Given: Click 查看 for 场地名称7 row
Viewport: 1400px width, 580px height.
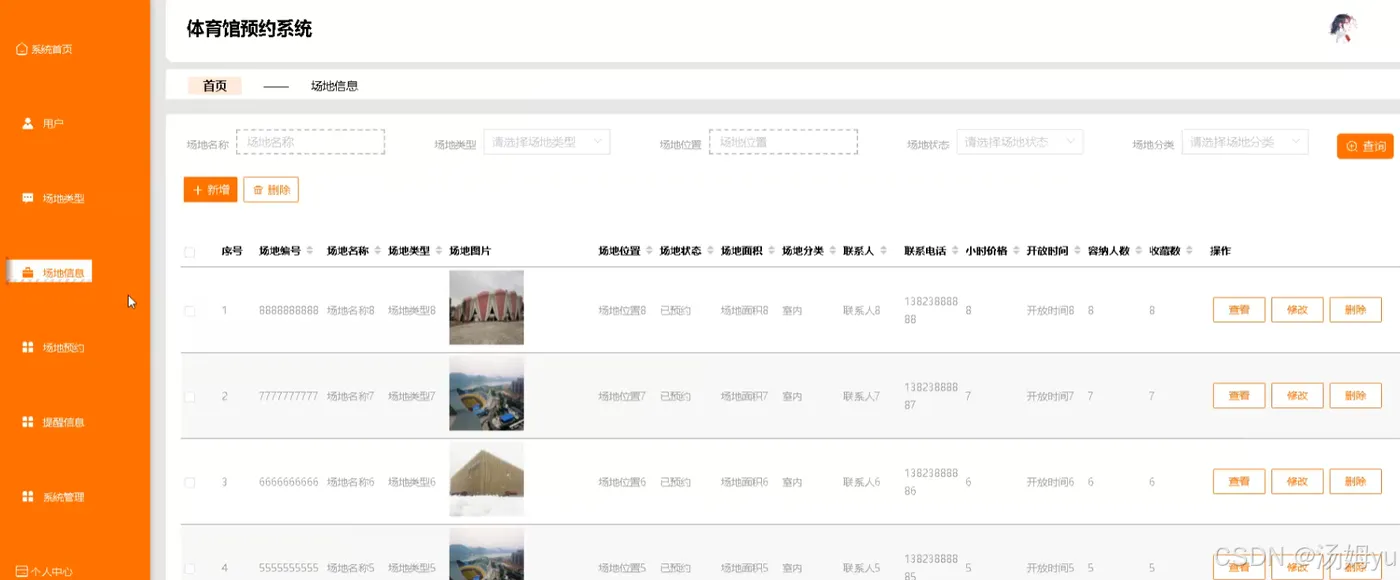Looking at the screenshot, I should tap(1239, 396).
